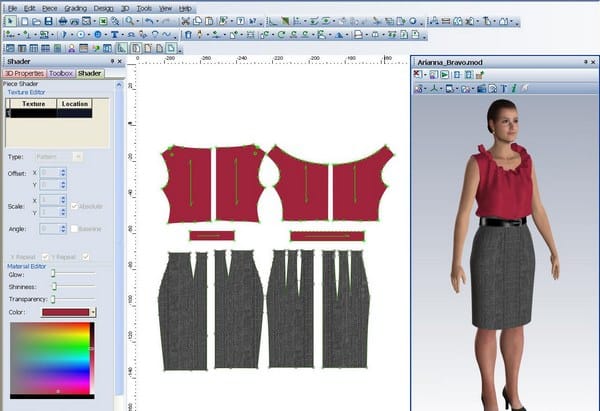Open dropdown next to text tool
600x411 pixels.
click(122, 35)
